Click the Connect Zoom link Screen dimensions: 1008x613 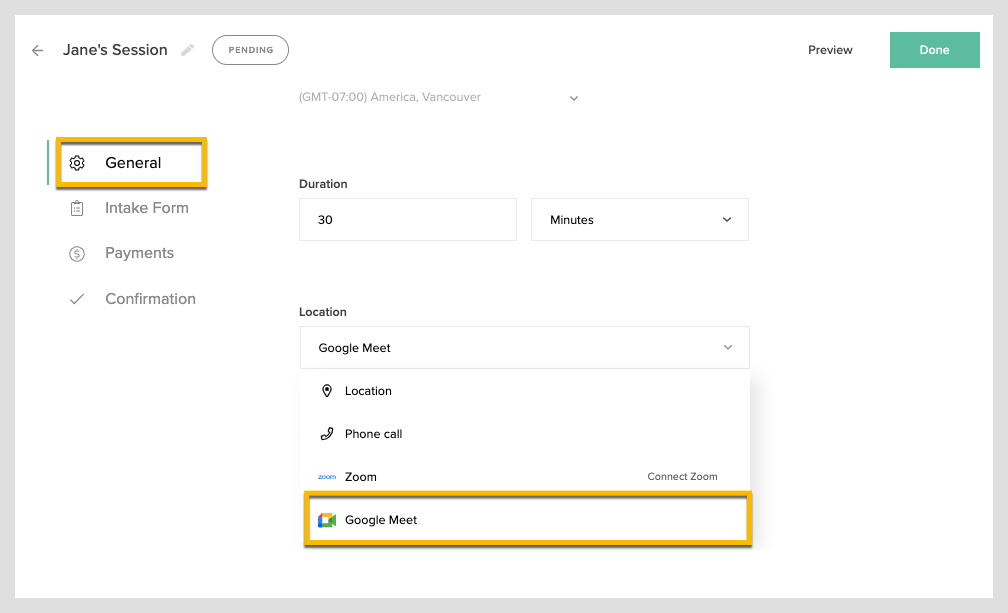click(x=682, y=477)
